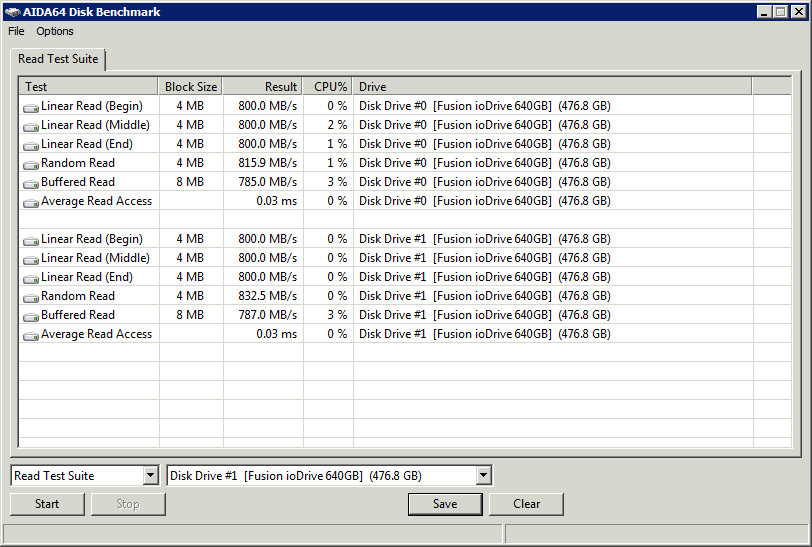Click disk icon of Drive #1 Average Read Access

tap(31, 336)
